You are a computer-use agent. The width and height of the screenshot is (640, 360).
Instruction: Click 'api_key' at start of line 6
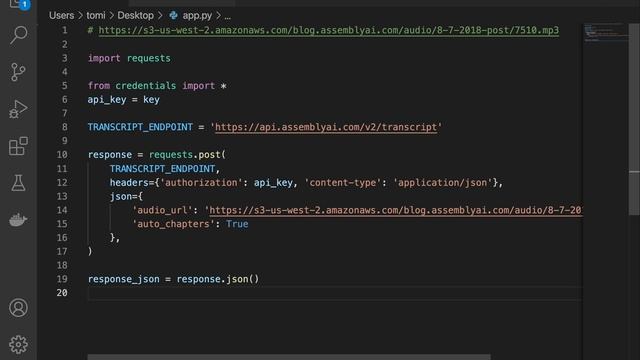(x=107, y=100)
